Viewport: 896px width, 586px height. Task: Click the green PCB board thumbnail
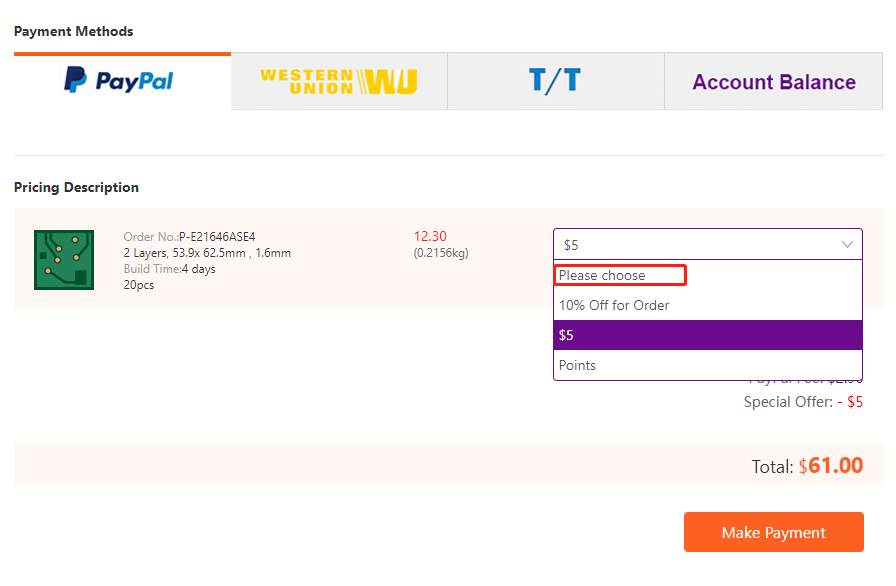click(x=64, y=260)
